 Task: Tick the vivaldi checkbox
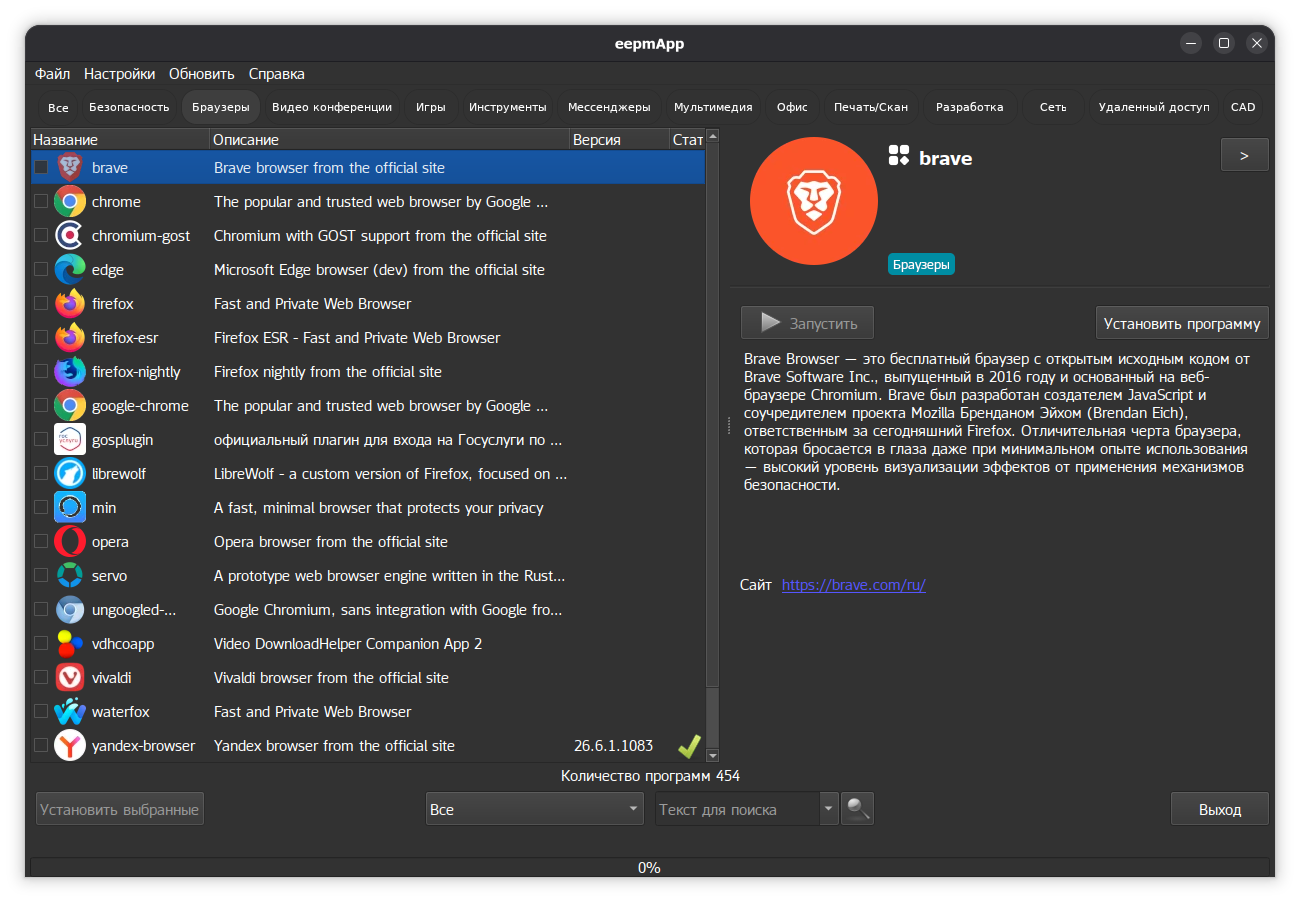pyautogui.click(x=41, y=678)
